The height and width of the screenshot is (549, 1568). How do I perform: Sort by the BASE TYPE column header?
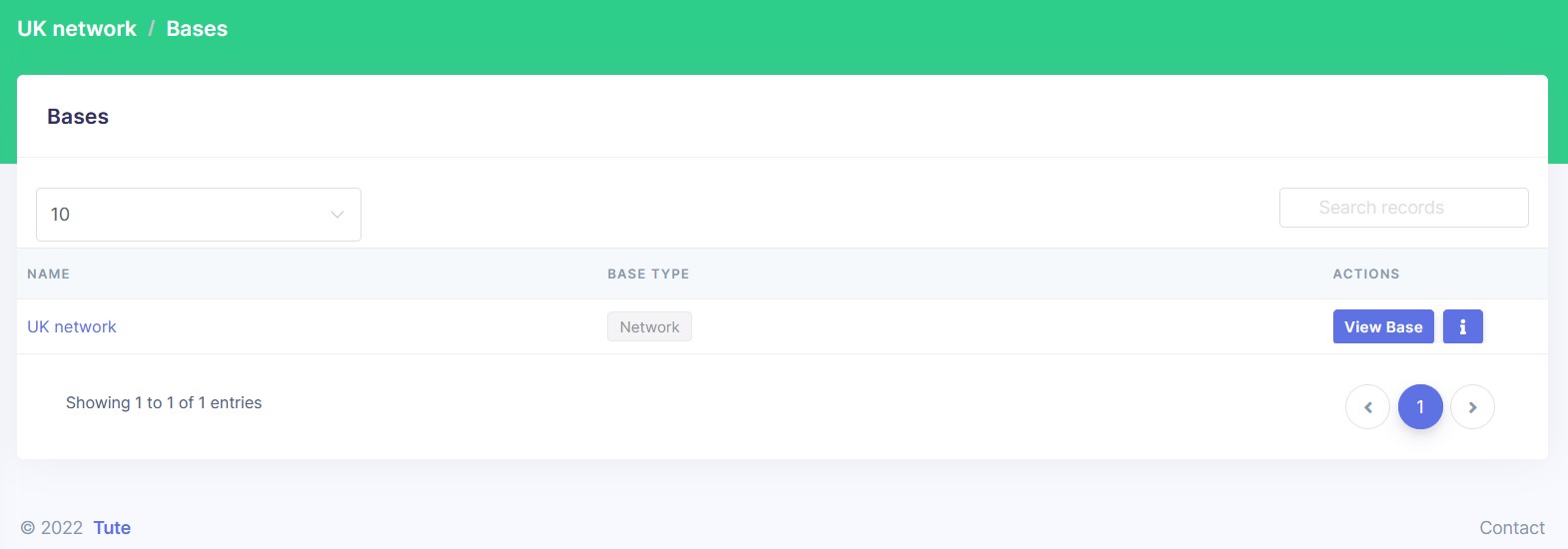tap(648, 274)
